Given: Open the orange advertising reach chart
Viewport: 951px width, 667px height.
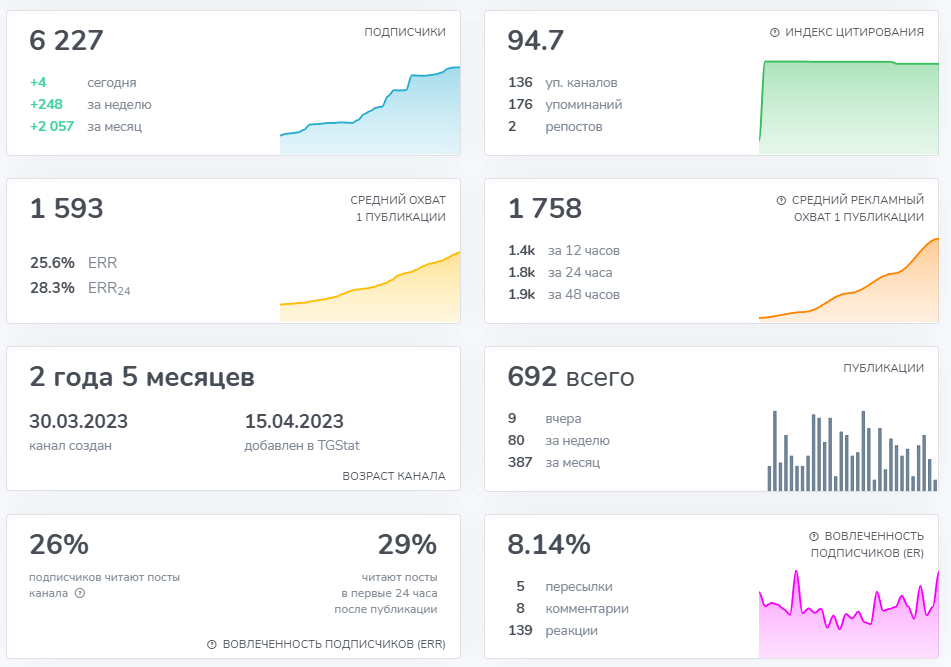Looking at the screenshot, I should [849, 280].
